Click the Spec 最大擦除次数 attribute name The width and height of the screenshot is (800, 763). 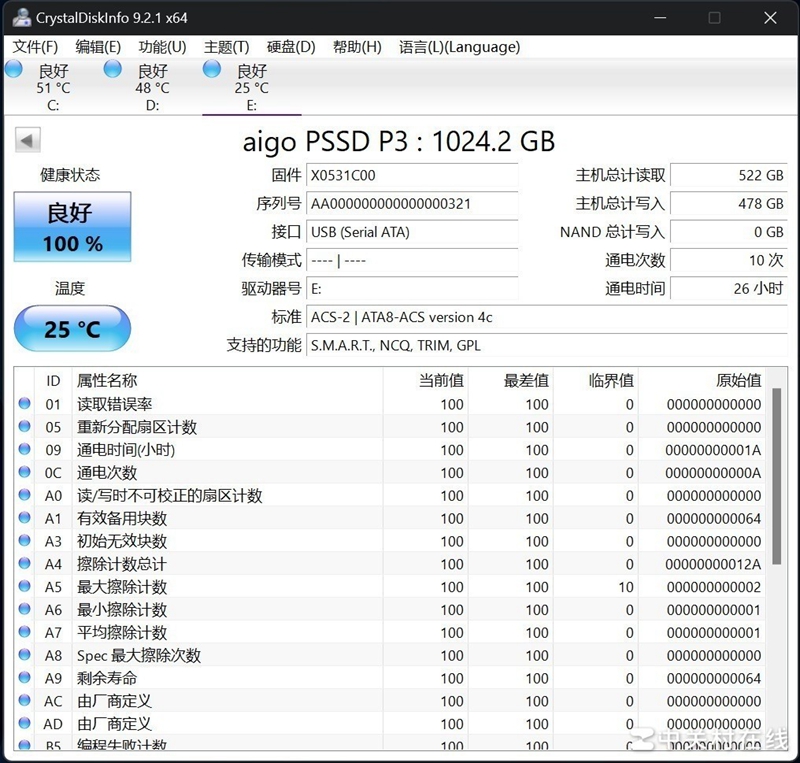click(x=139, y=655)
